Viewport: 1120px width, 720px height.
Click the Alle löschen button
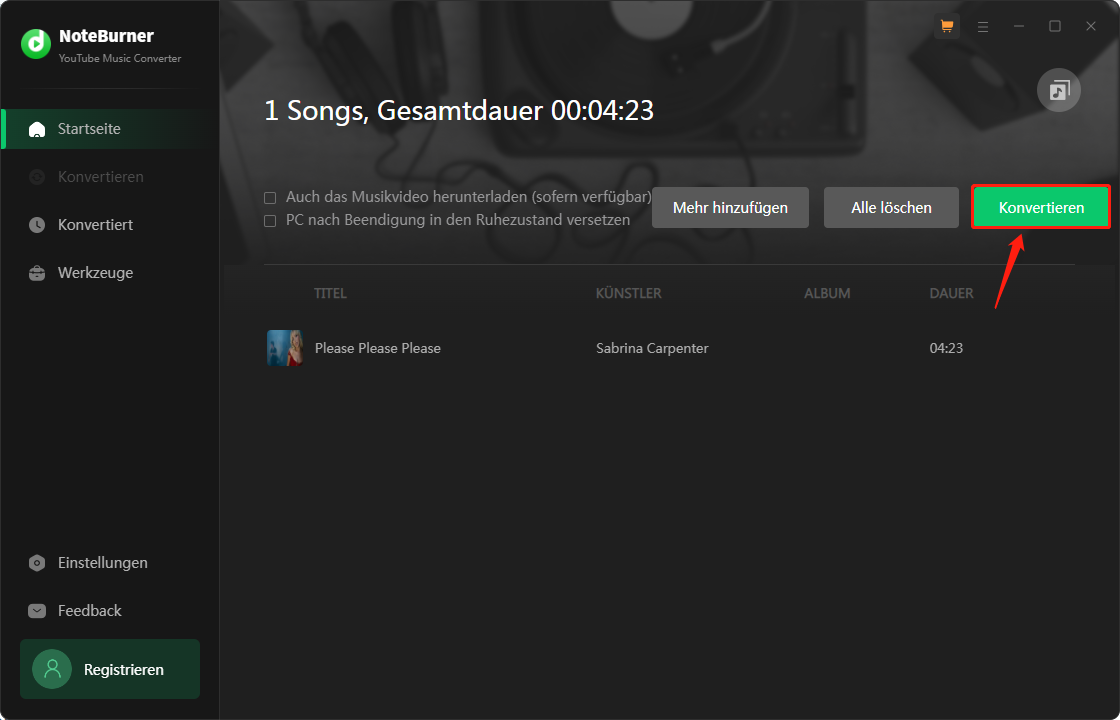(891, 208)
